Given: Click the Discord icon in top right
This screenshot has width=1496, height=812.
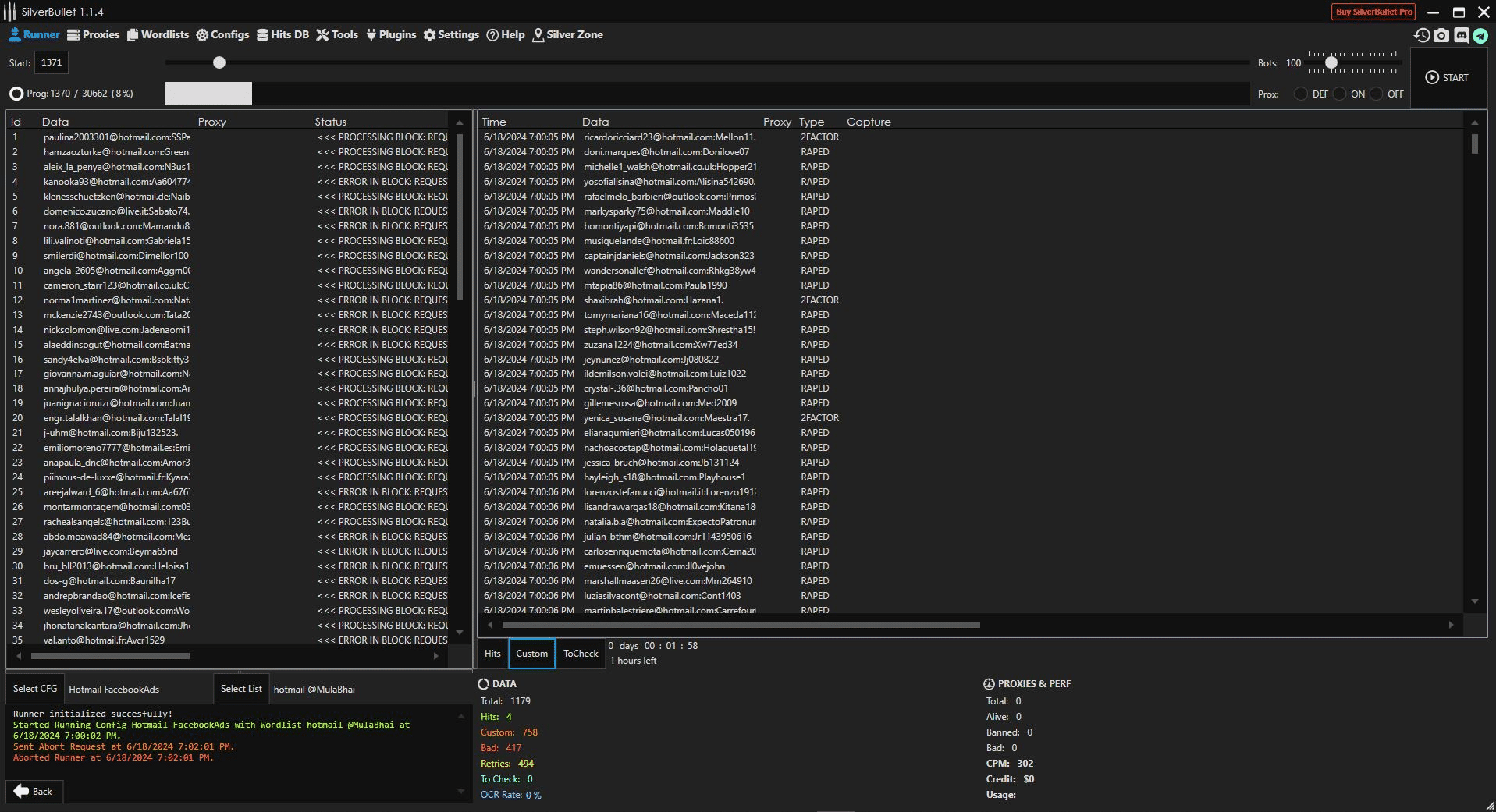Looking at the screenshot, I should click(1461, 35).
